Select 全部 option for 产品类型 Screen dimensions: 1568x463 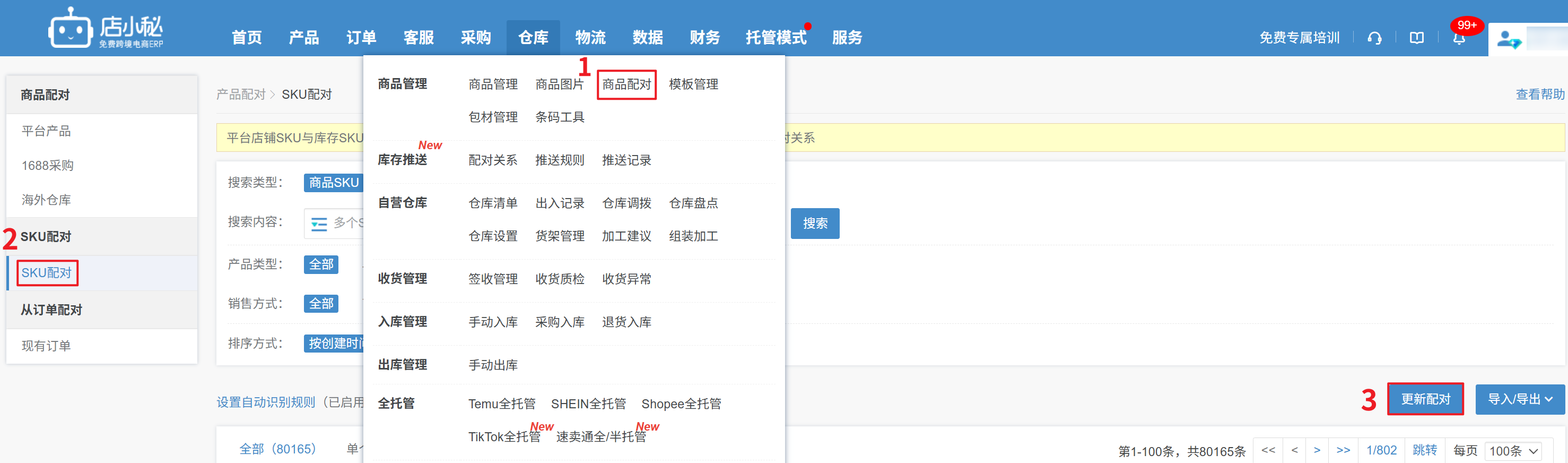321,264
